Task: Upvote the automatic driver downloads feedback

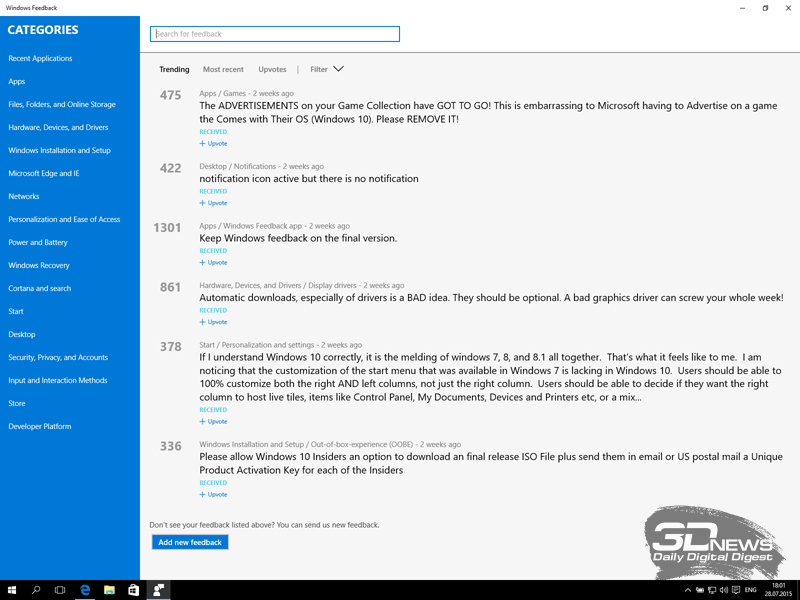Action: [x=213, y=322]
